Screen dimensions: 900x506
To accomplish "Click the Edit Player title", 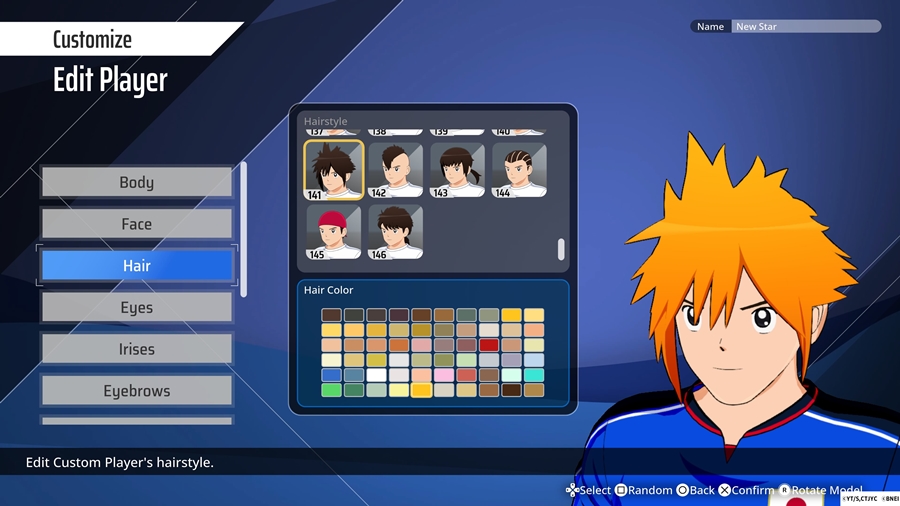I will [110, 80].
